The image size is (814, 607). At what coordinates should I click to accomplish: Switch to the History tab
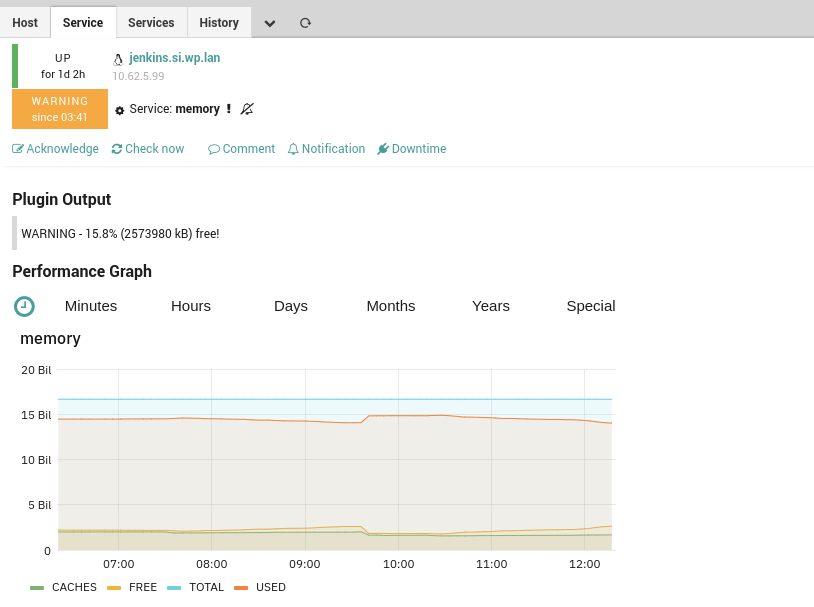(x=219, y=23)
